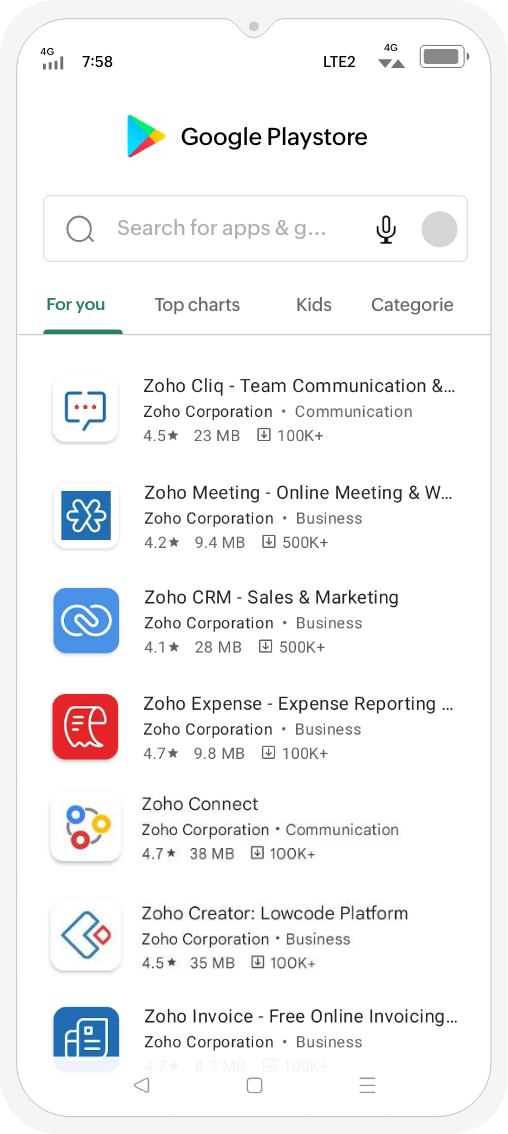
Task: Tap the red Zoho Expense icon
Action: click(85, 727)
